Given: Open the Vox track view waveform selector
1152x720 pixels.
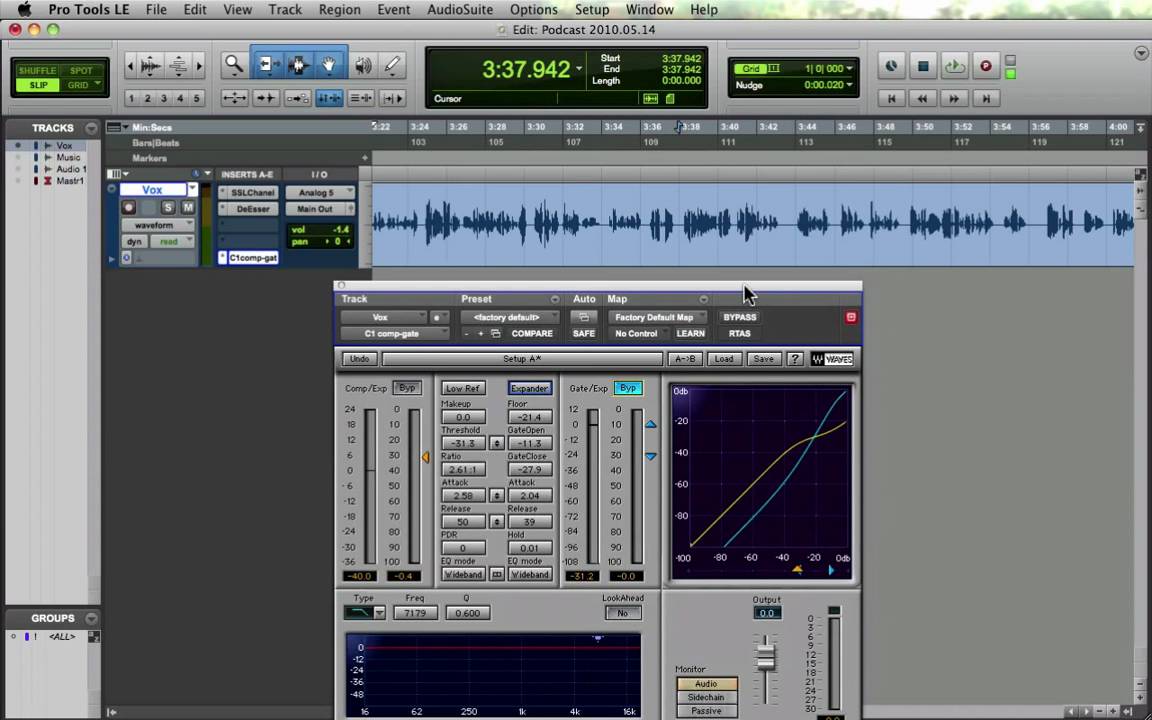Looking at the screenshot, I should [x=157, y=225].
